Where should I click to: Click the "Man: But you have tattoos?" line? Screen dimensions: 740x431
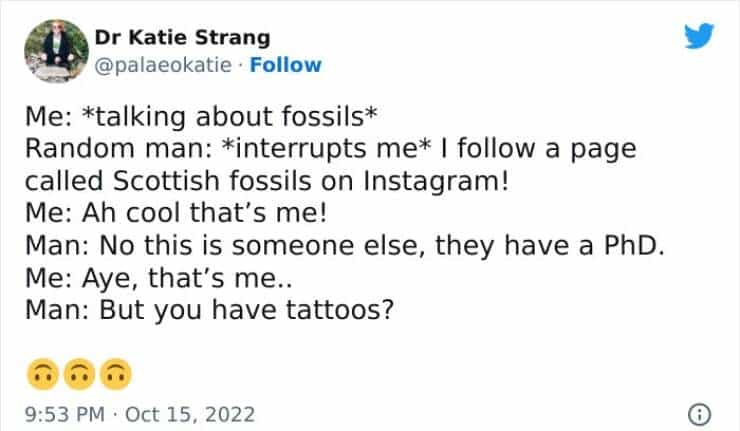(x=210, y=309)
